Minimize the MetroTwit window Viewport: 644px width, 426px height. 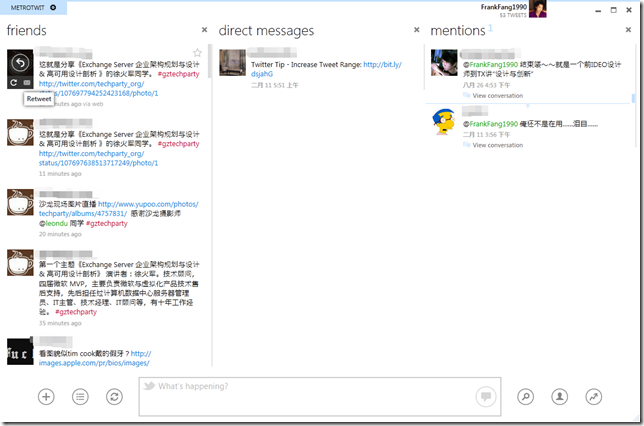[598, 11]
